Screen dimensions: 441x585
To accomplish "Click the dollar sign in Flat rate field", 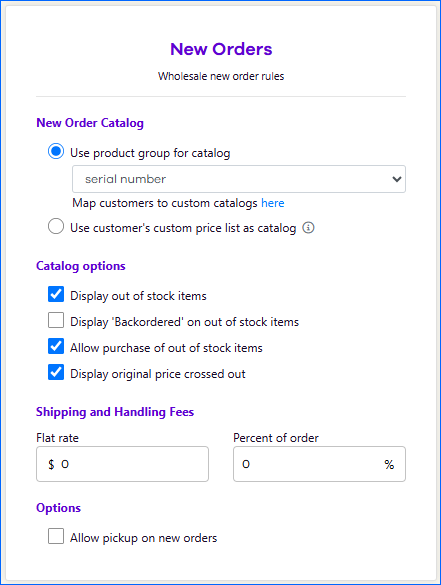I will [x=51, y=464].
